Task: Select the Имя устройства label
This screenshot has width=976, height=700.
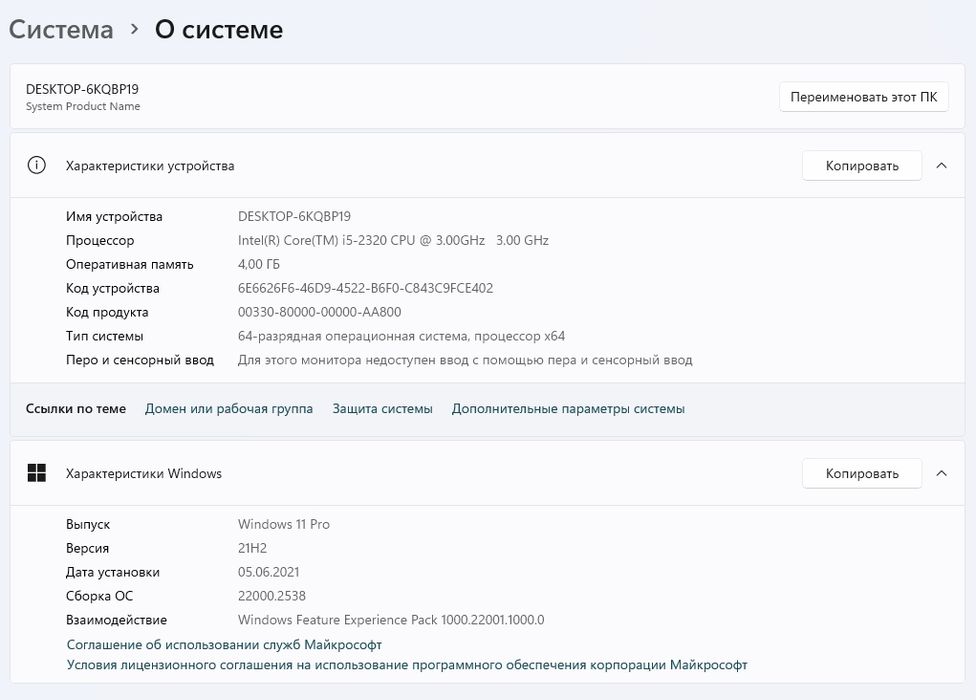Action: 114,217
